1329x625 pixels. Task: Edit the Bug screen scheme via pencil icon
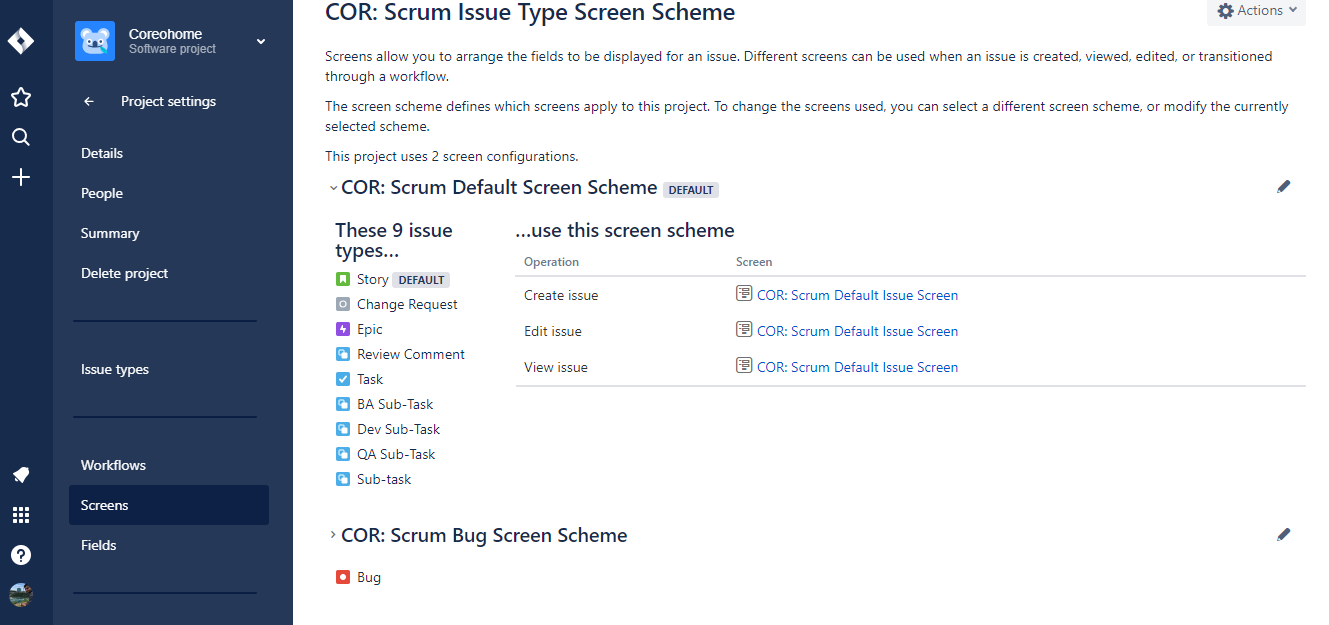coord(1284,535)
